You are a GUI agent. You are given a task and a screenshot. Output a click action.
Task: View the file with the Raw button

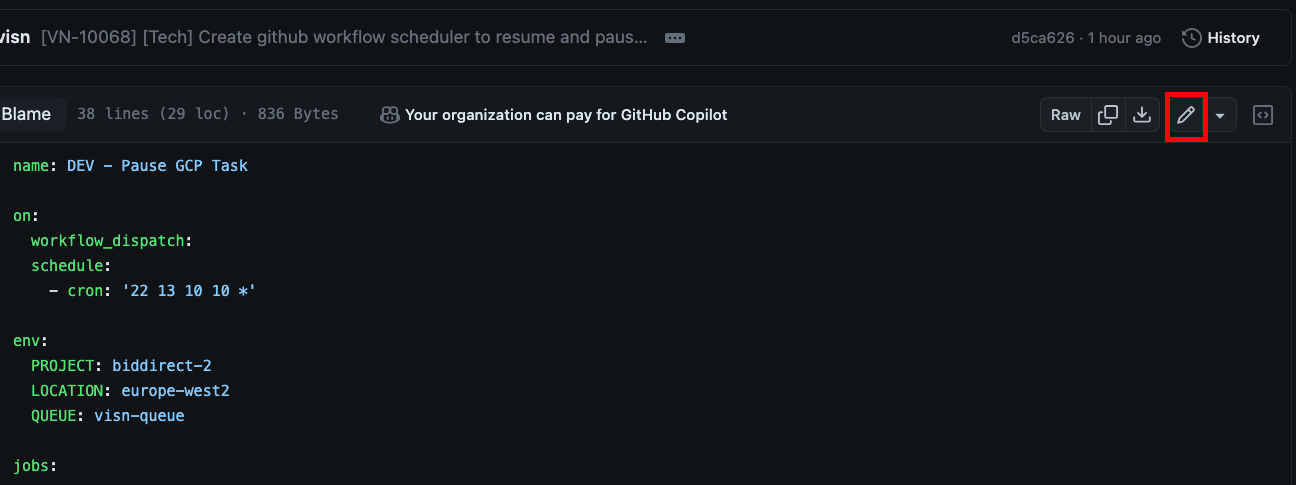pyautogui.click(x=1066, y=115)
